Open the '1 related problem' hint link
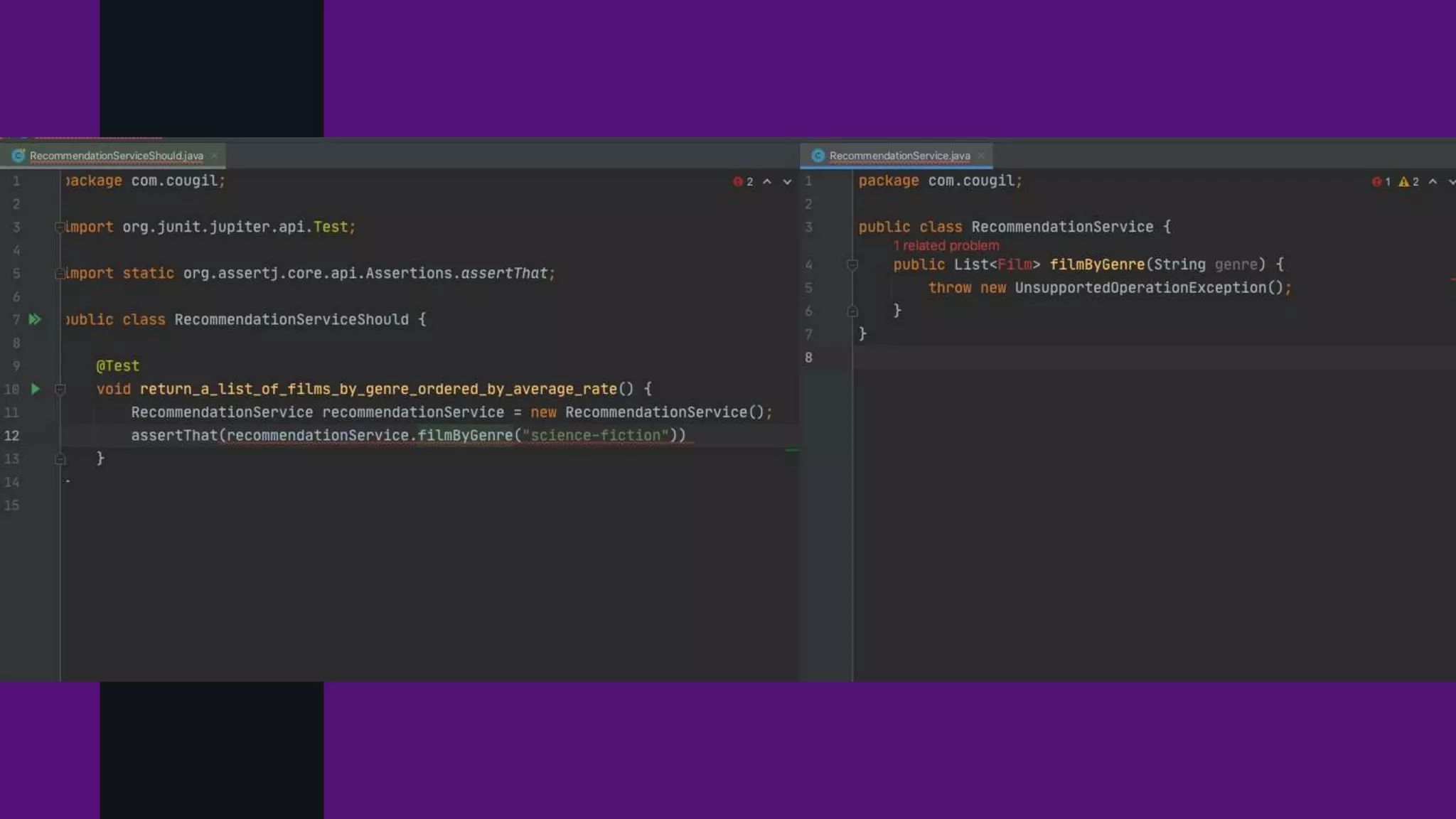Viewport: 1456px width, 819px height. pos(946,246)
